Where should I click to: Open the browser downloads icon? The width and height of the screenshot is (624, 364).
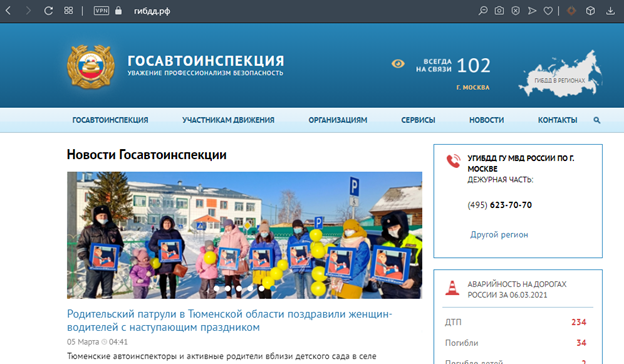[x=610, y=11]
